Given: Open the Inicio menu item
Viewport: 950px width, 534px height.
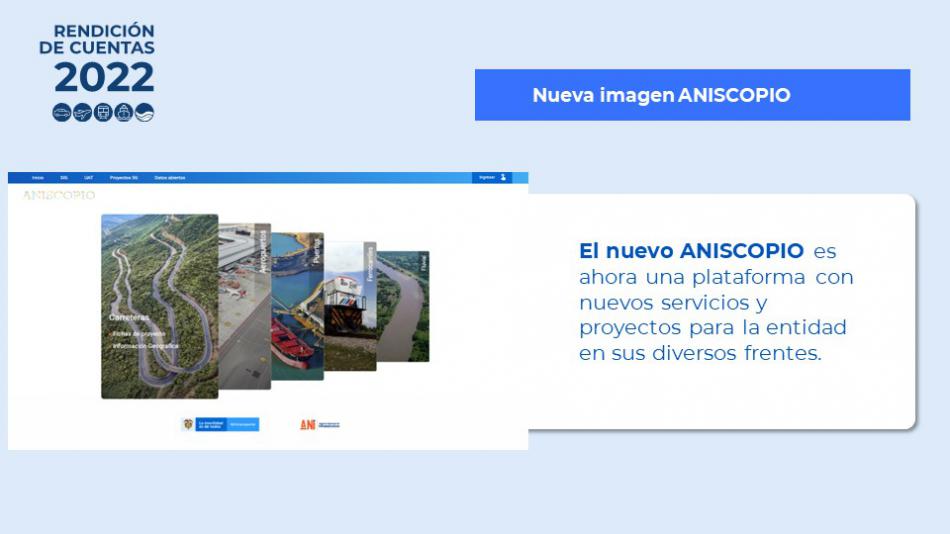Looking at the screenshot, I should (38, 178).
